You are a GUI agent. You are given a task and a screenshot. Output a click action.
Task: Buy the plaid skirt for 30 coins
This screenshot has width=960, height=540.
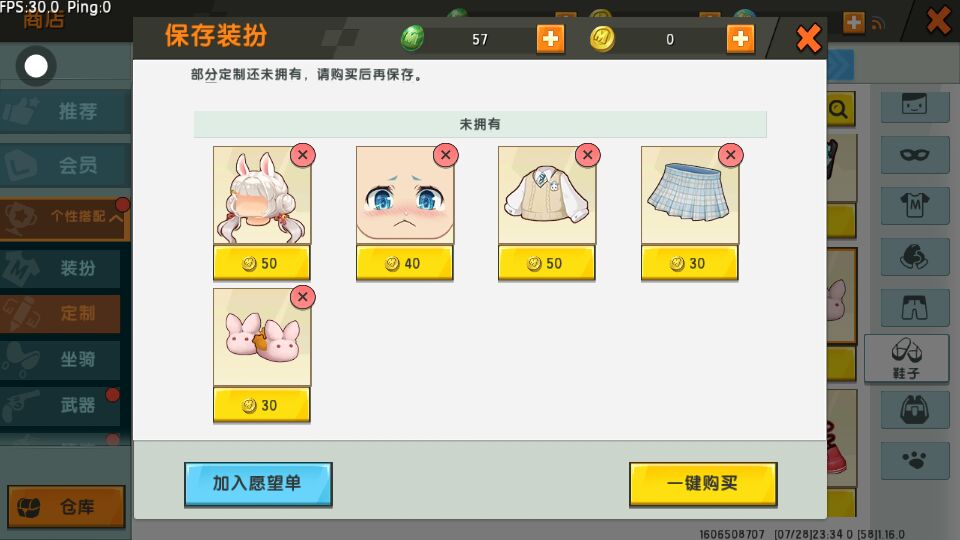click(x=689, y=263)
